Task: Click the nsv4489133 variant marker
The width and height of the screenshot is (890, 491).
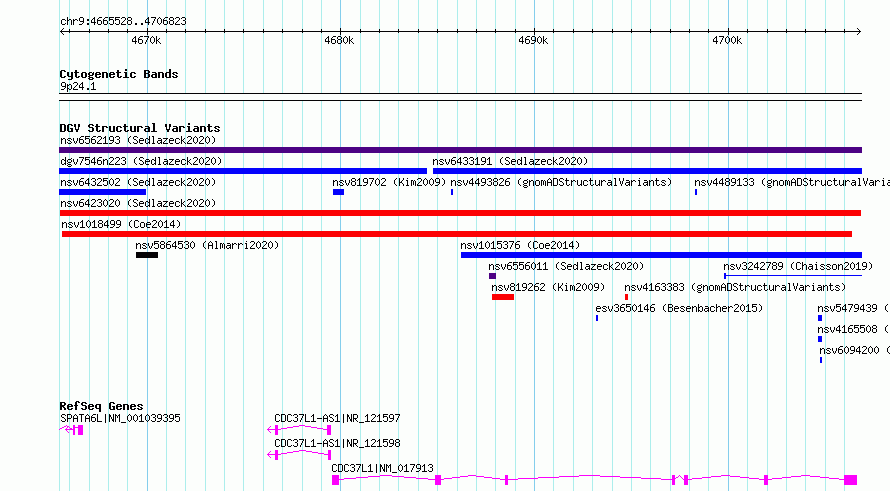Action: pyautogui.click(x=696, y=192)
